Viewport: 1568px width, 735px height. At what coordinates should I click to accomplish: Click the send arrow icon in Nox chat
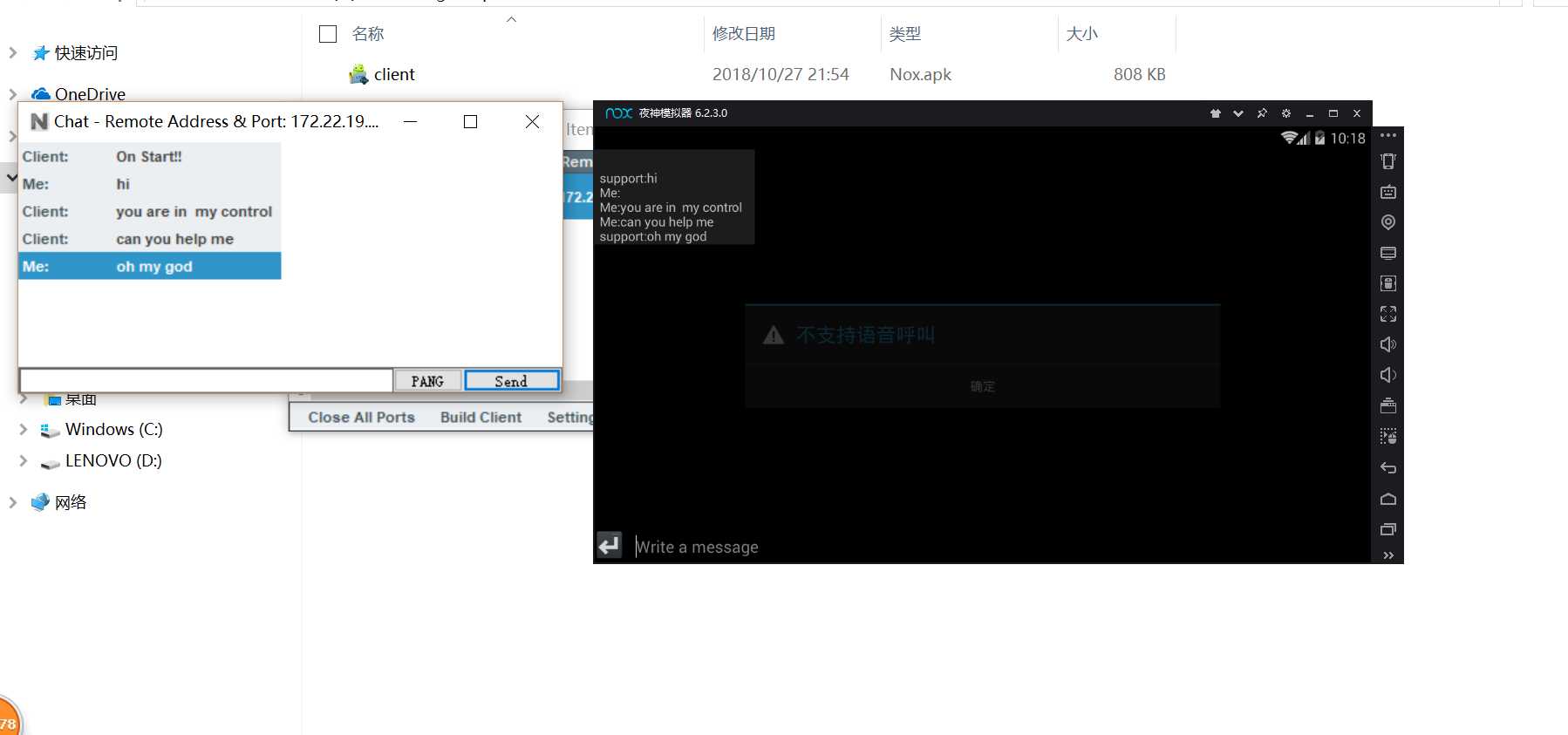609,545
